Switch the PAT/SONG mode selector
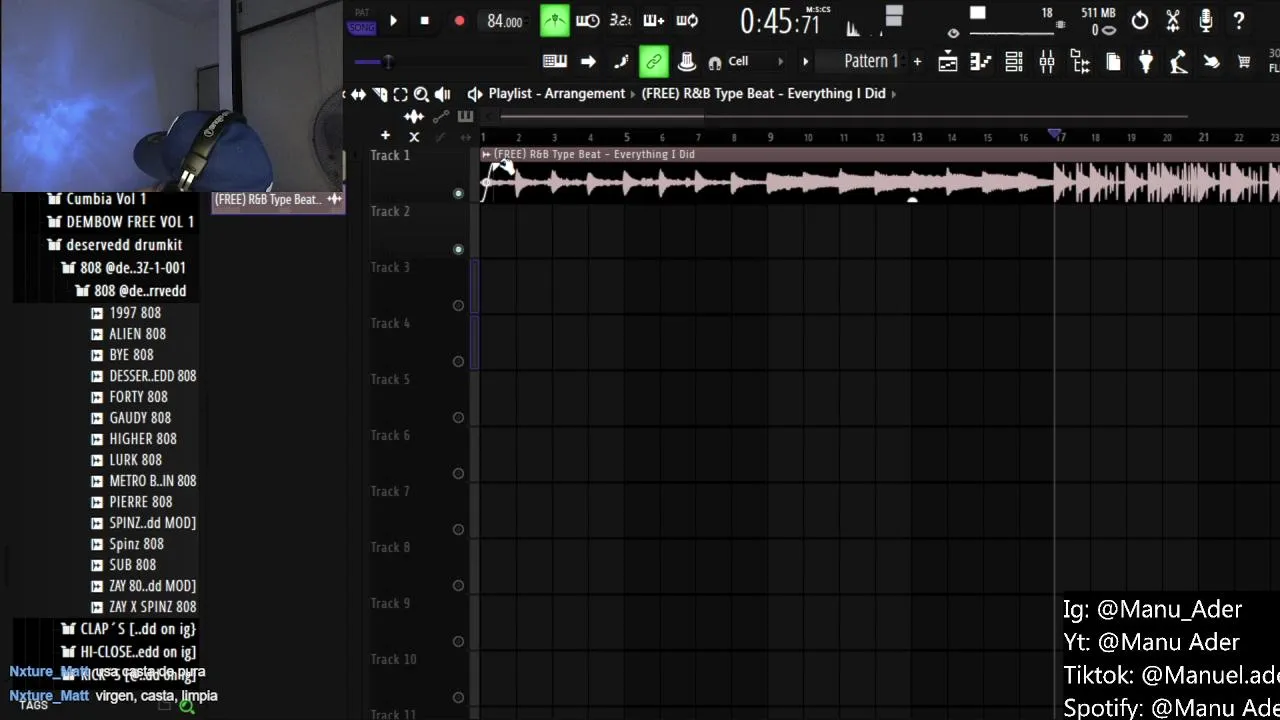This screenshot has height=720, width=1280. tap(361, 21)
